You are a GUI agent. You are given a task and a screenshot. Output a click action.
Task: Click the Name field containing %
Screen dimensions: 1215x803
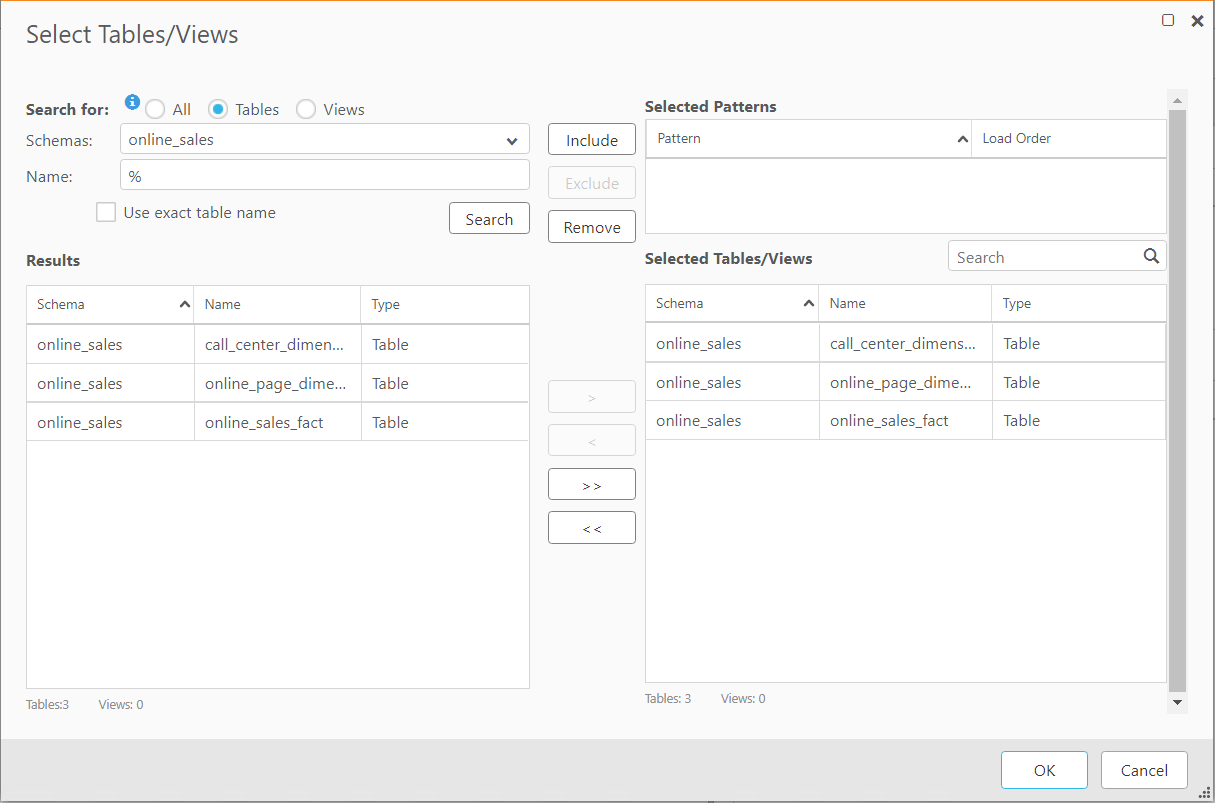(x=324, y=174)
